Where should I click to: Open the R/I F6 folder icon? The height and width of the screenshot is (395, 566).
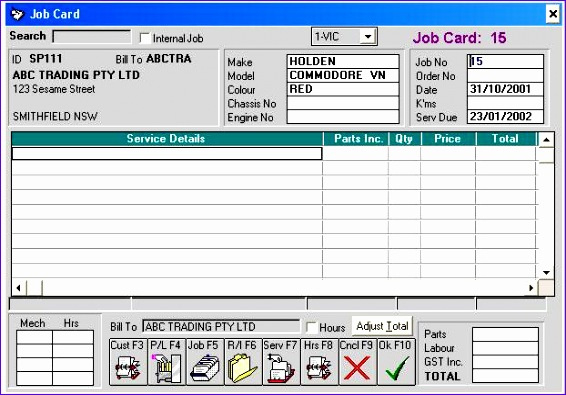(x=243, y=362)
